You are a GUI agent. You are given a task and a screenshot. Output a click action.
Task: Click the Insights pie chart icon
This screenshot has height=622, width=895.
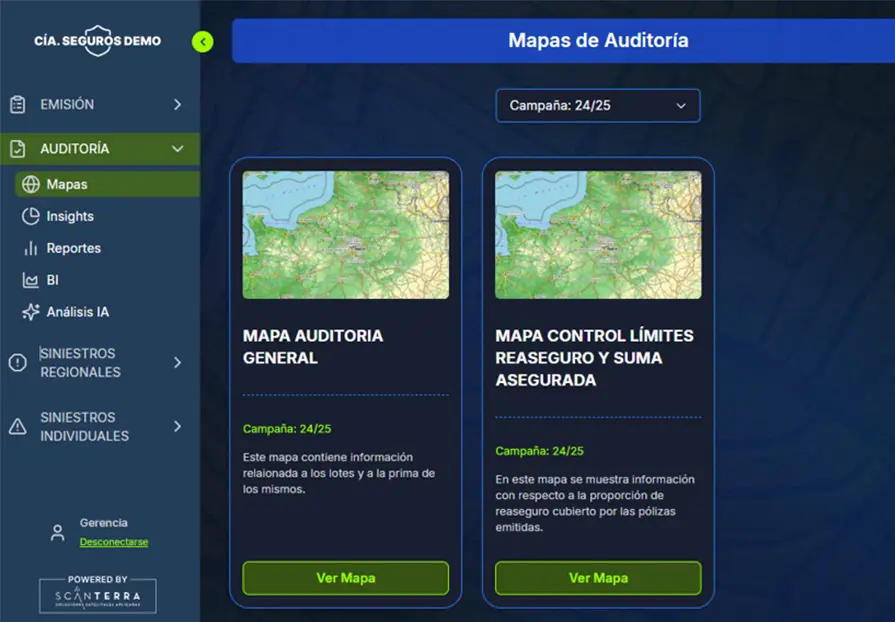coord(30,216)
